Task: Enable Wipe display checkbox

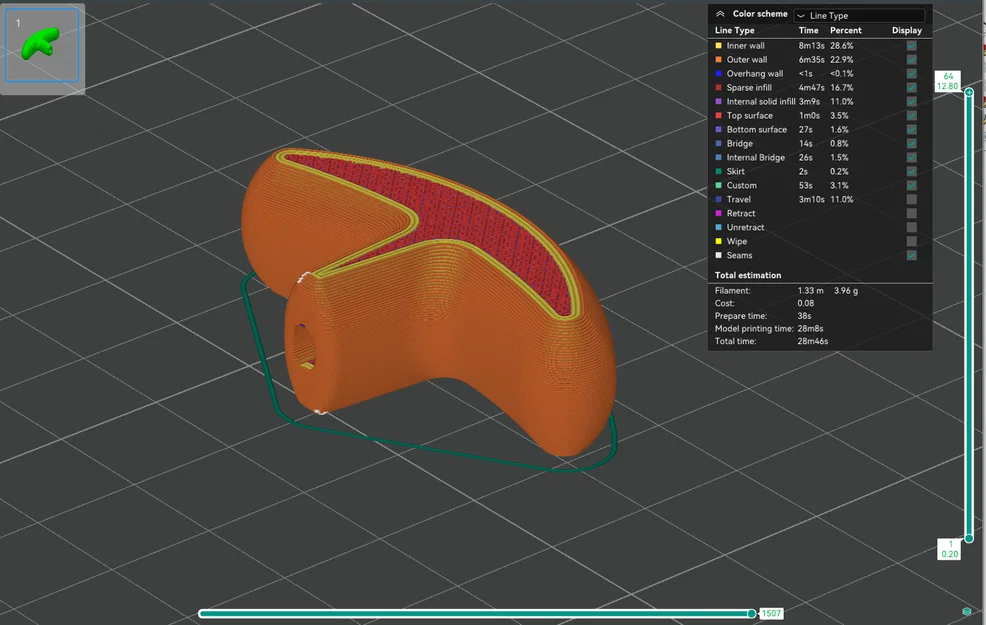Action: (x=911, y=241)
